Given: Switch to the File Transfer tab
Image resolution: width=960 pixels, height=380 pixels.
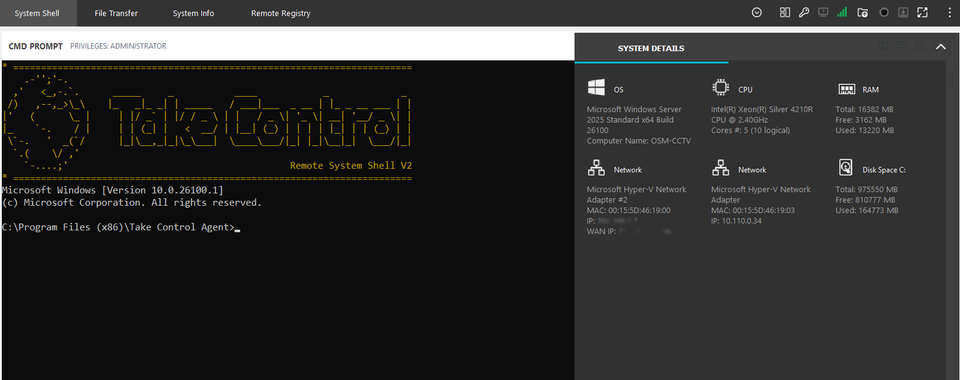Looking at the screenshot, I should [116, 13].
